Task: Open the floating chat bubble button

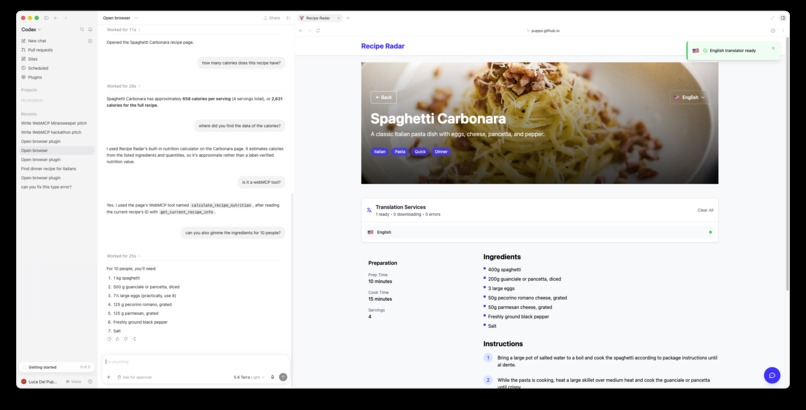Action: (x=772, y=375)
